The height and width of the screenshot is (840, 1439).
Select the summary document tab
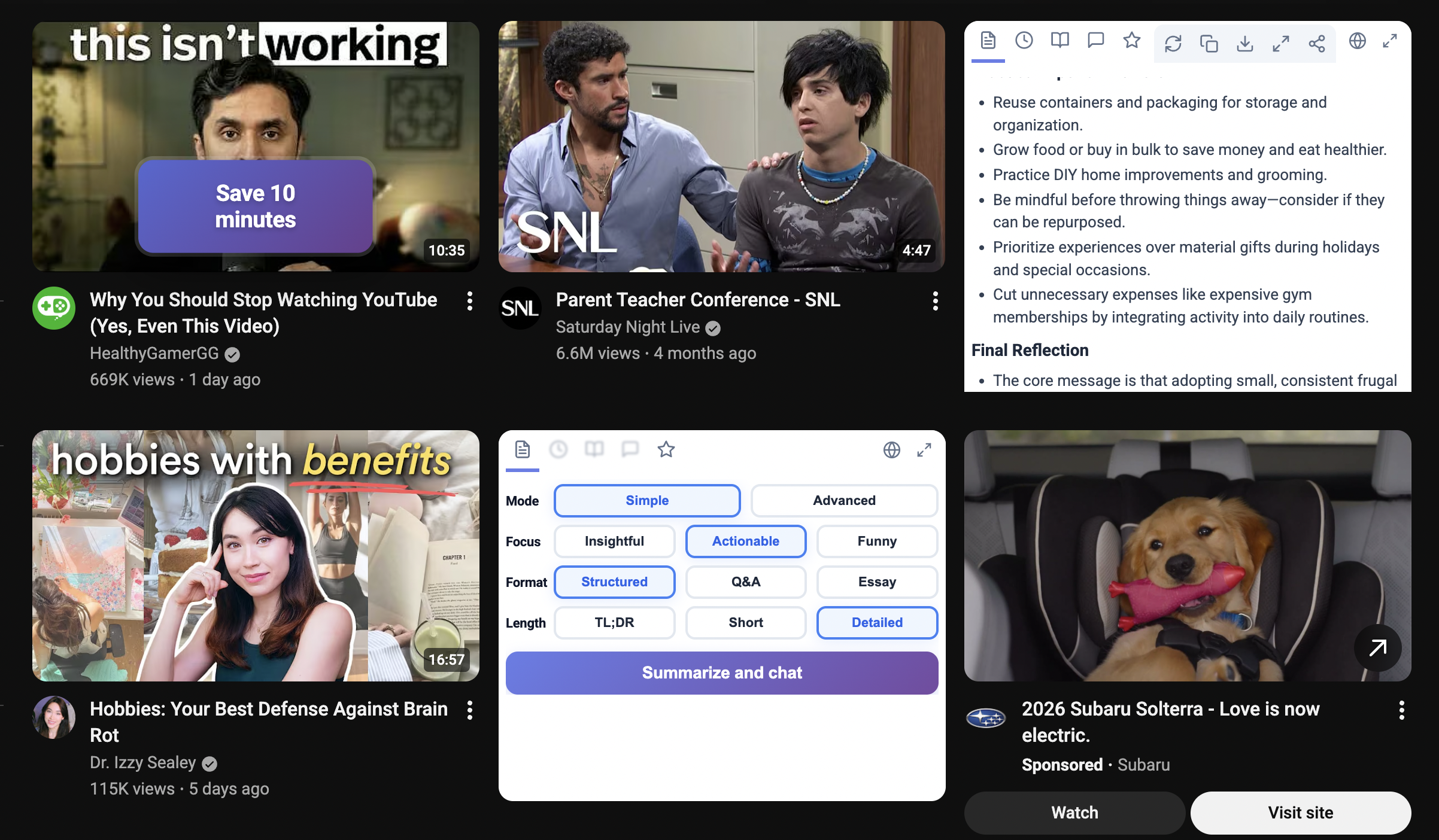pyautogui.click(x=987, y=41)
